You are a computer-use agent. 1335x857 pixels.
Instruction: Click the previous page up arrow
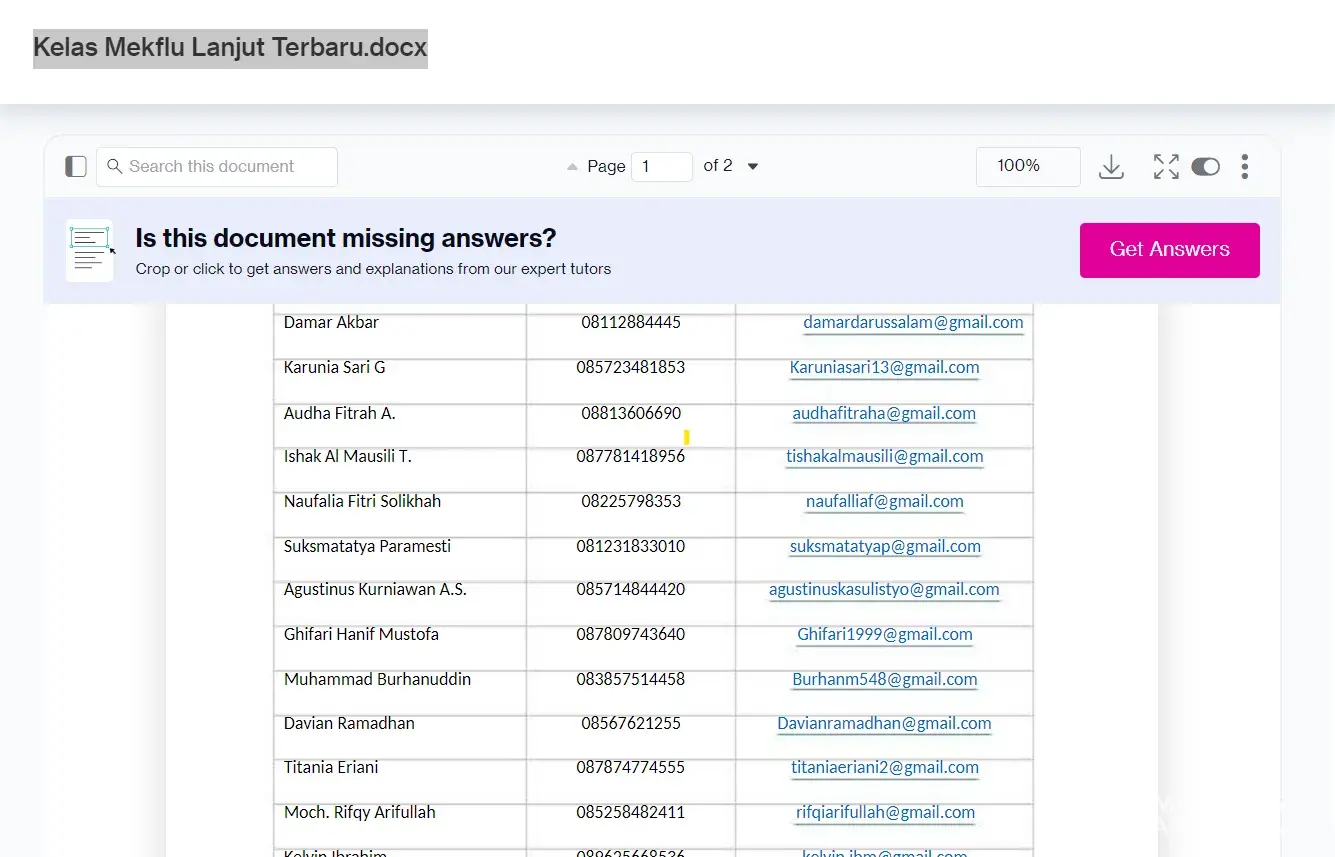pos(572,167)
